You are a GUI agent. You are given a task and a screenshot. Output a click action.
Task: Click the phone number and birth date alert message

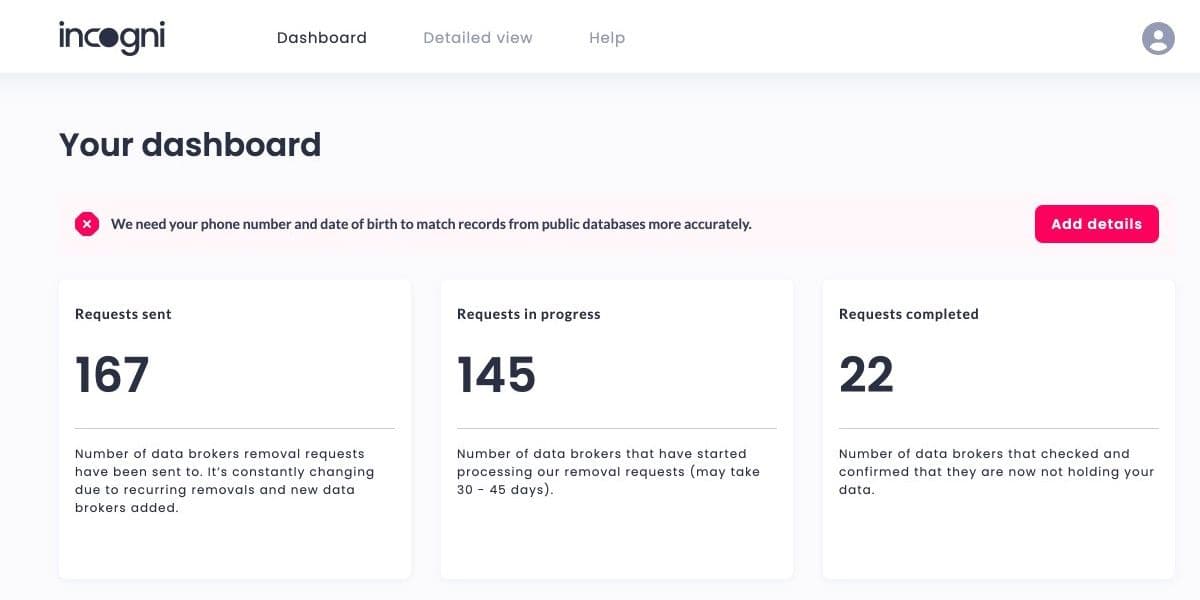tap(431, 224)
